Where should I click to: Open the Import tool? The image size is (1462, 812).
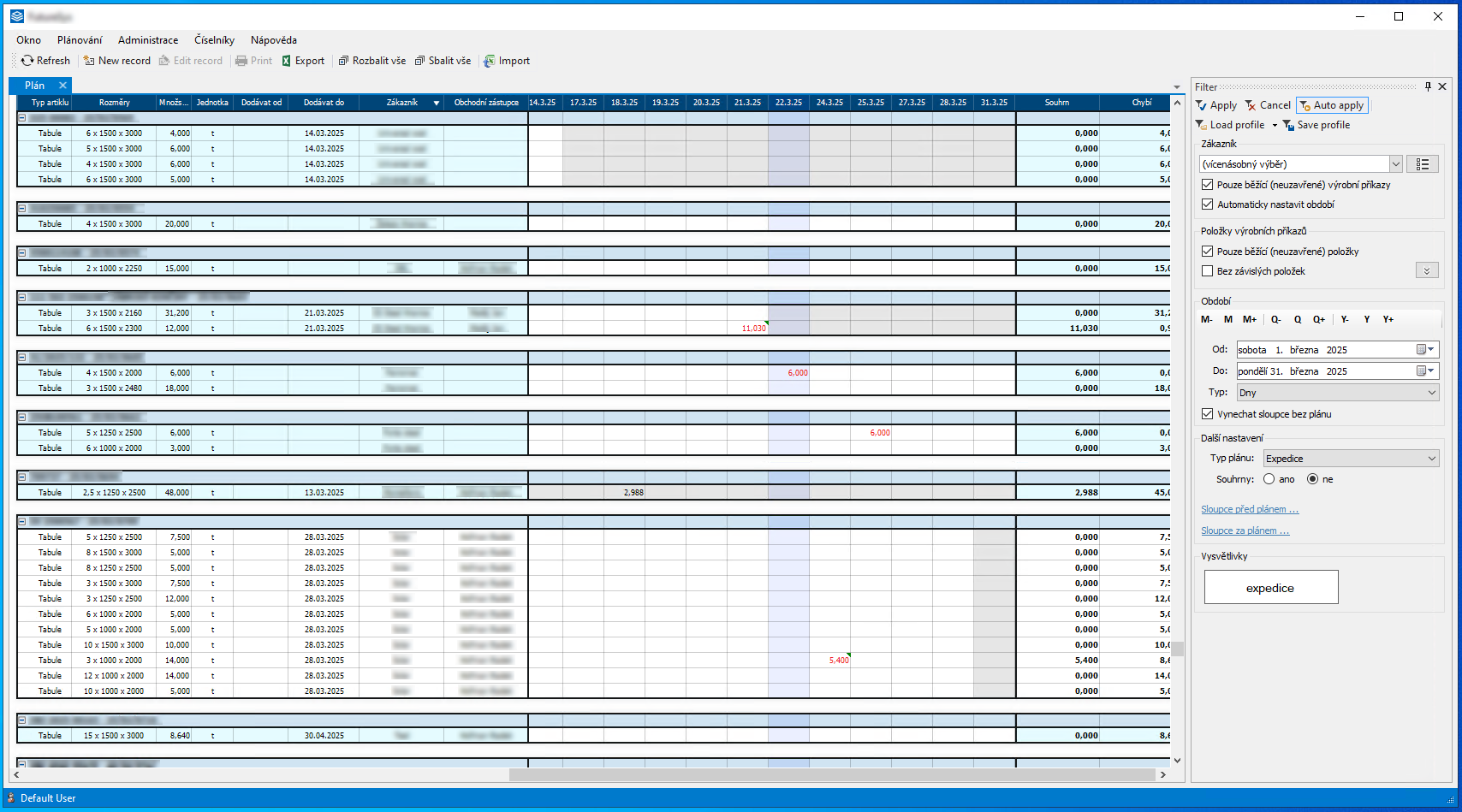(490, 61)
